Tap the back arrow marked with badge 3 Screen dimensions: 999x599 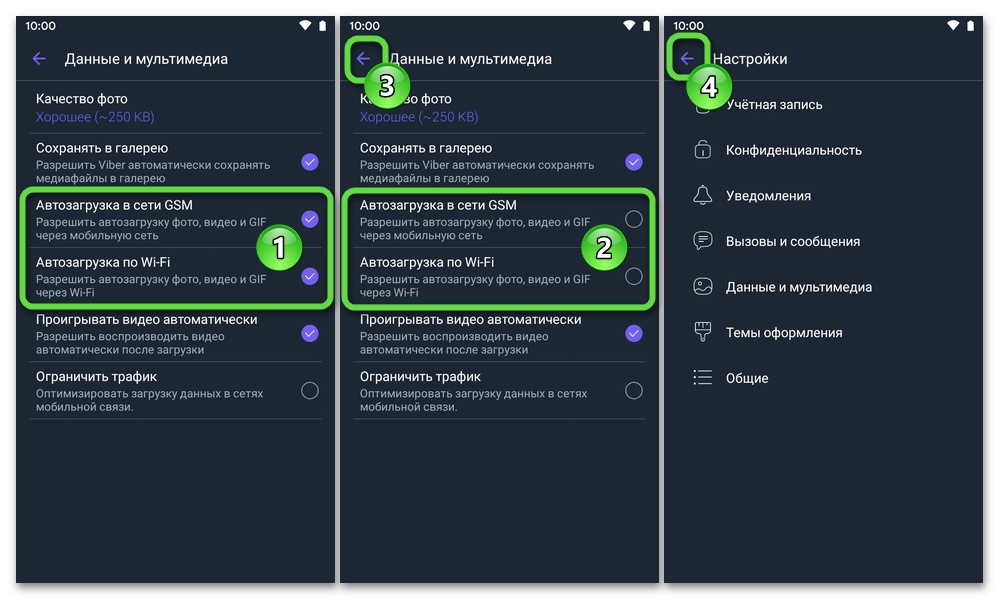[x=363, y=59]
